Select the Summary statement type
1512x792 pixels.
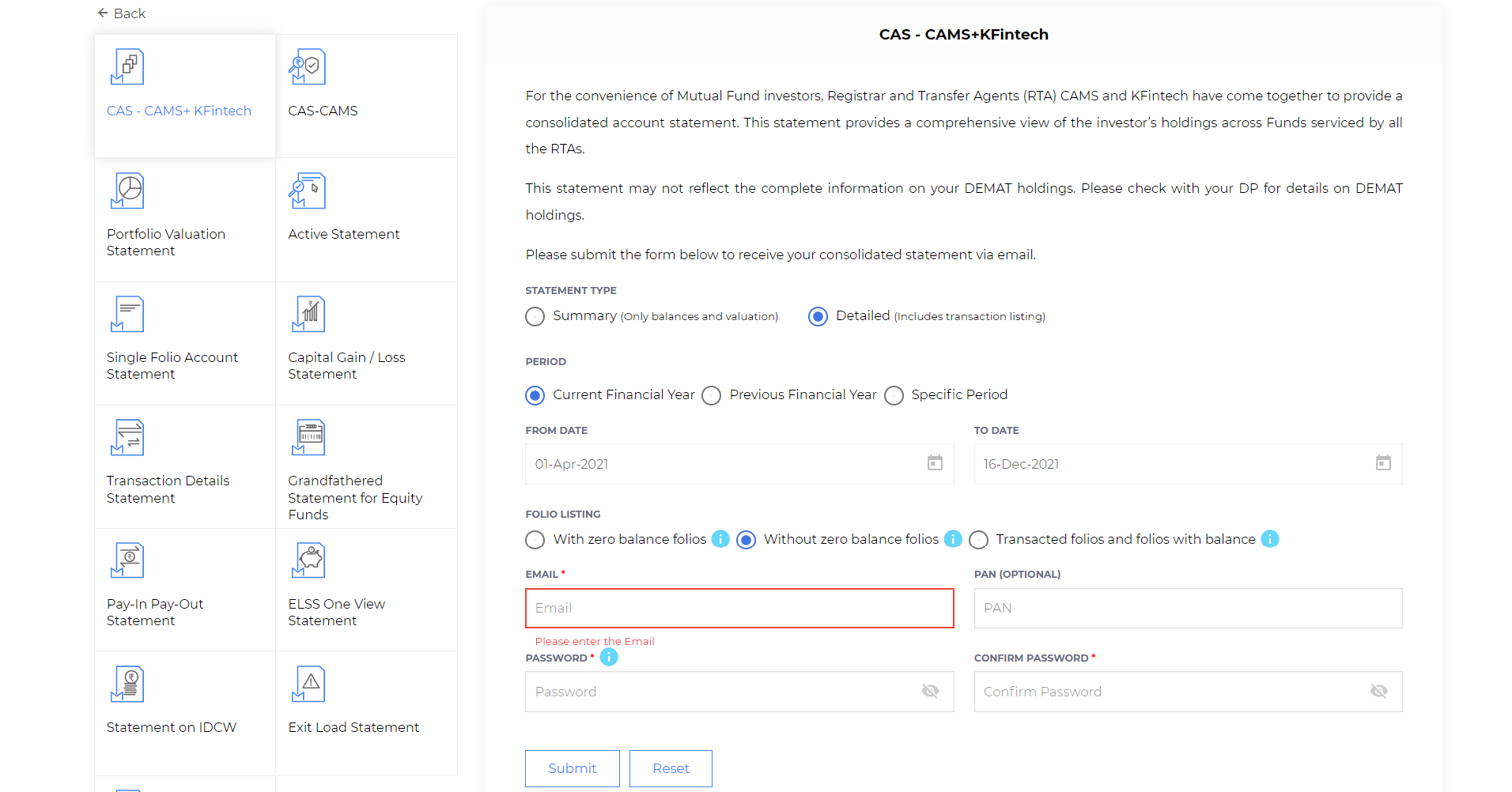click(535, 316)
